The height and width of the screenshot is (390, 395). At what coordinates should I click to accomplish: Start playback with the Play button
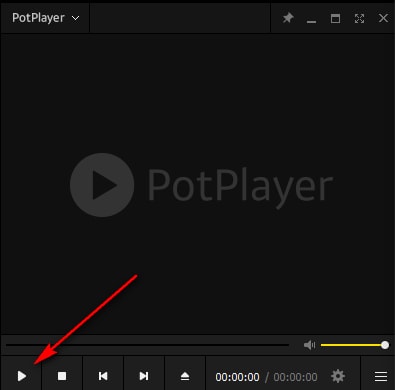point(22,376)
